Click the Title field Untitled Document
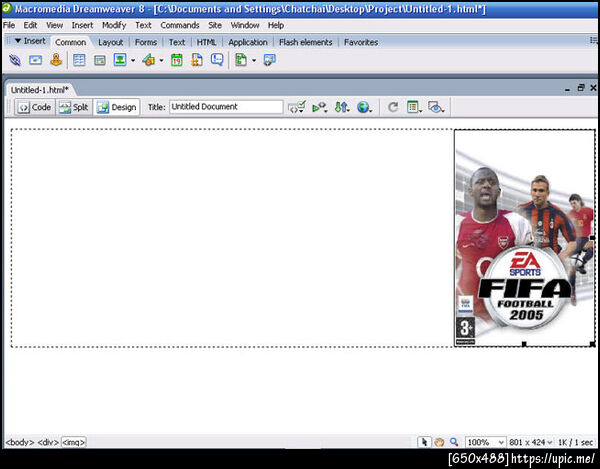The height and width of the screenshot is (469, 600). (226, 107)
